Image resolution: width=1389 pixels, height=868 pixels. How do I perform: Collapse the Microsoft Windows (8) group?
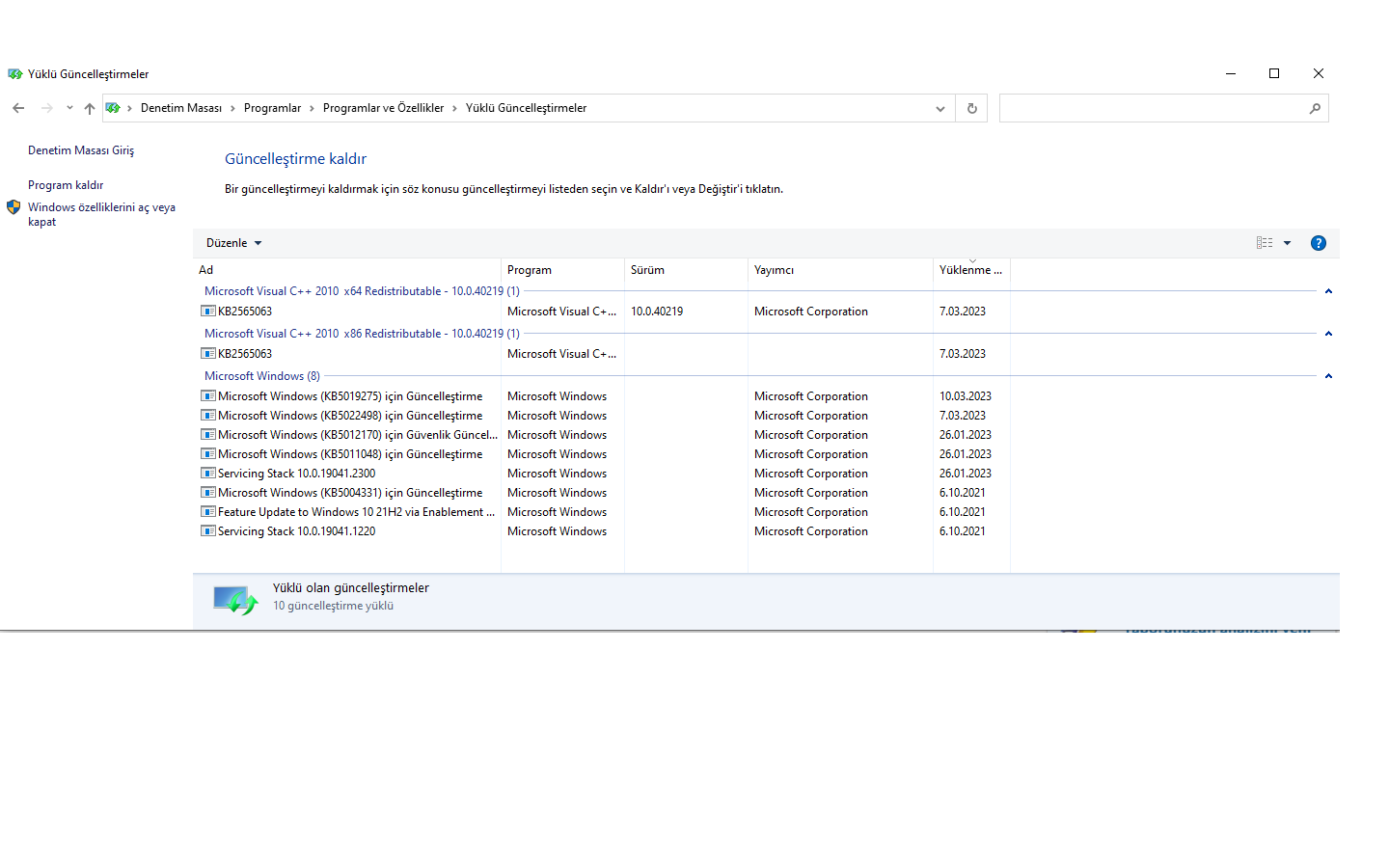(1328, 376)
